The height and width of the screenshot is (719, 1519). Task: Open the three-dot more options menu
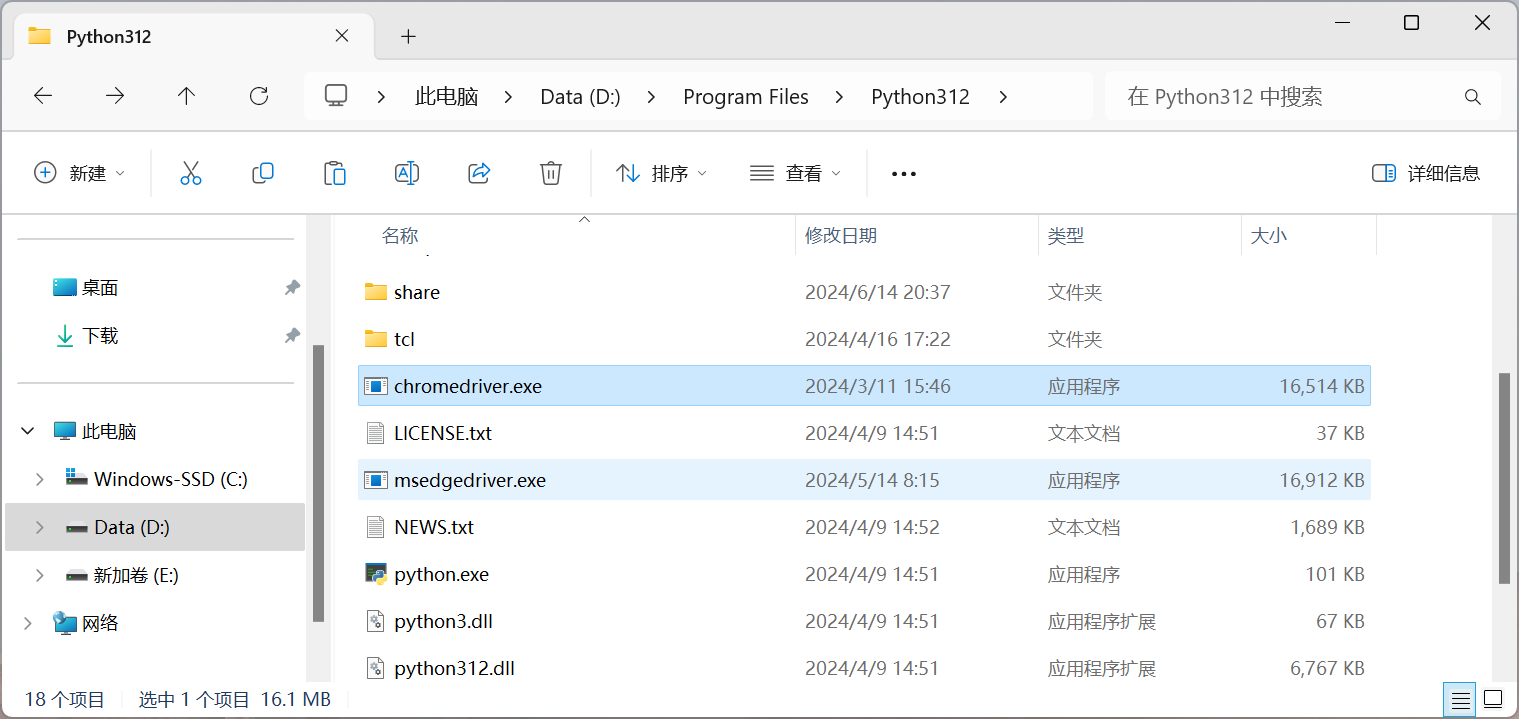click(x=904, y=174)
